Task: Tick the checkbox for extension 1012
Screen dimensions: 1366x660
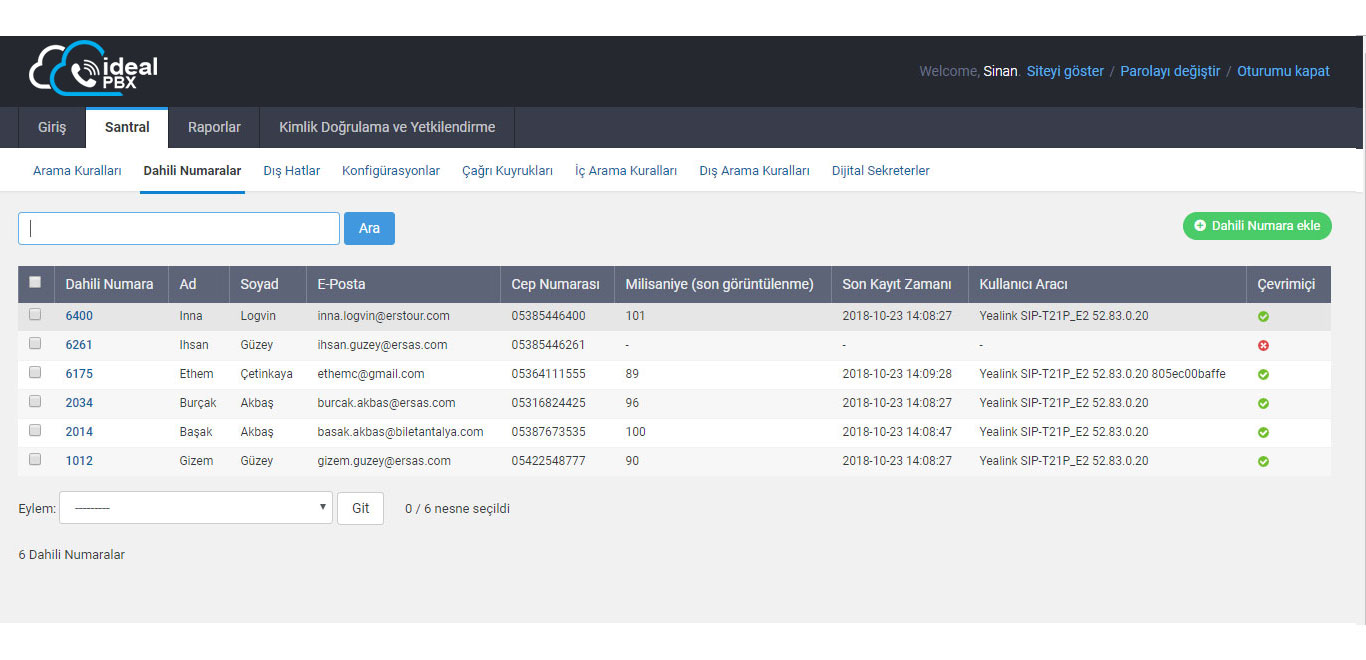Action: coord(35,459)
